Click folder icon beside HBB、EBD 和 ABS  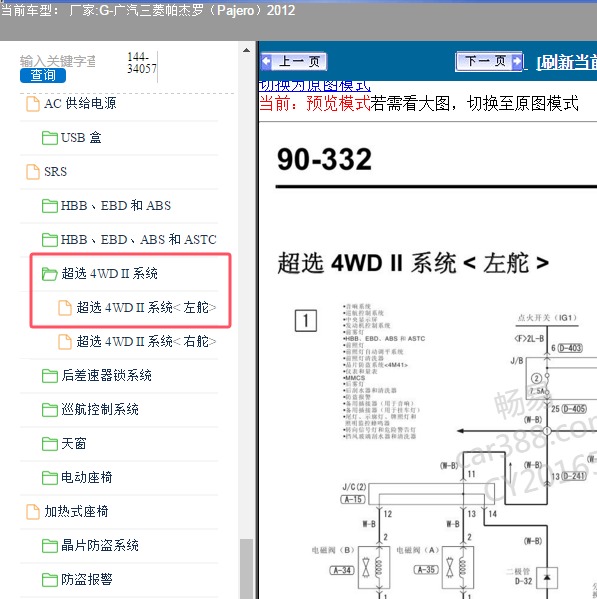click(x=50, y=206)
